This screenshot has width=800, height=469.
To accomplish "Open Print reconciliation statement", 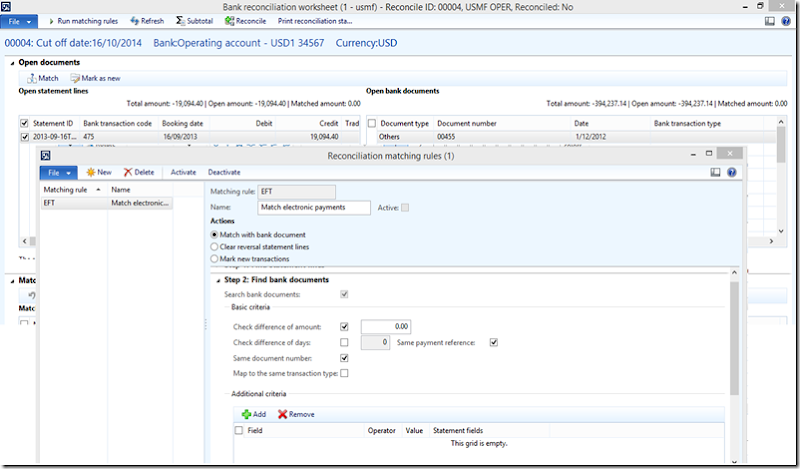I will 315,21.
